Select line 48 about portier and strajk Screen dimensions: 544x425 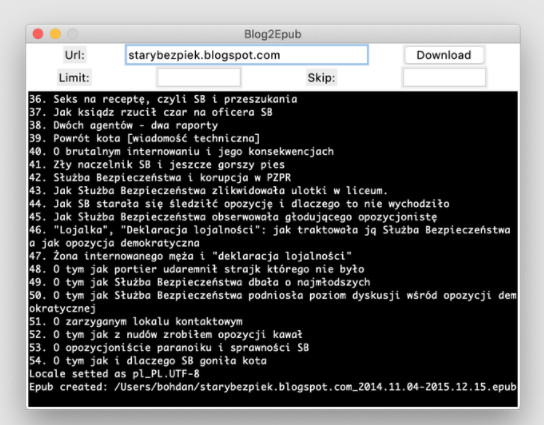[x=197, y=269]
